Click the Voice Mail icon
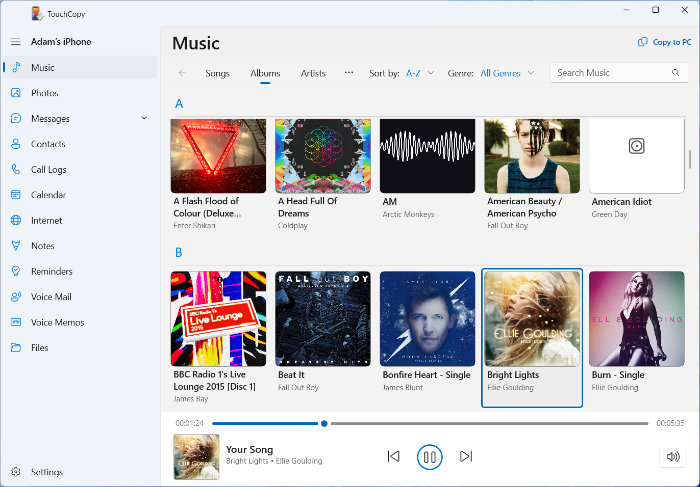This screenshot has height=487, width=700. (x=16, y=296)
